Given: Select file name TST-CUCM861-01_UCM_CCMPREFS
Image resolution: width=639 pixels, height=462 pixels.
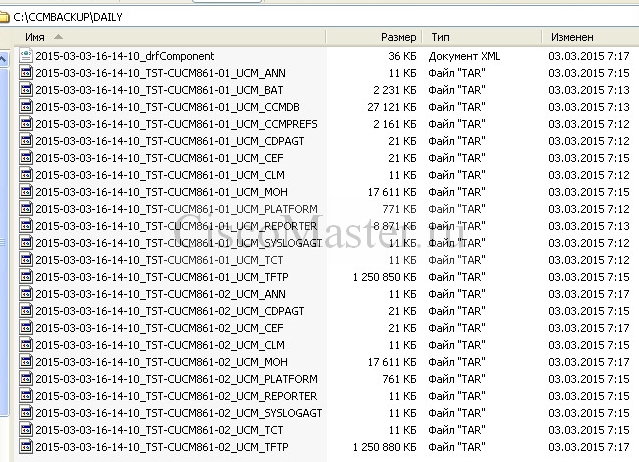Looking at the screenshot, I should 176,124.
